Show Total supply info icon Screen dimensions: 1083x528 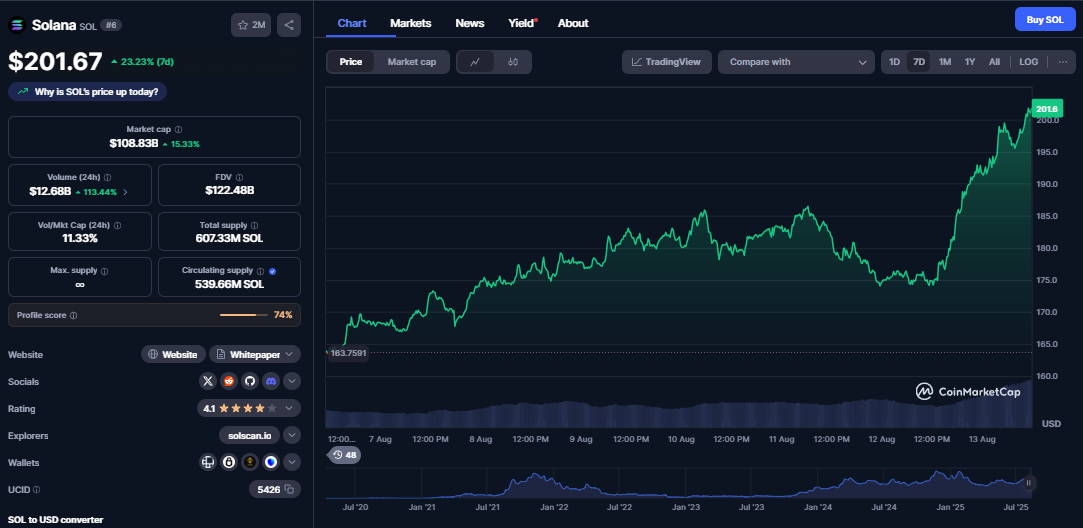255,225
